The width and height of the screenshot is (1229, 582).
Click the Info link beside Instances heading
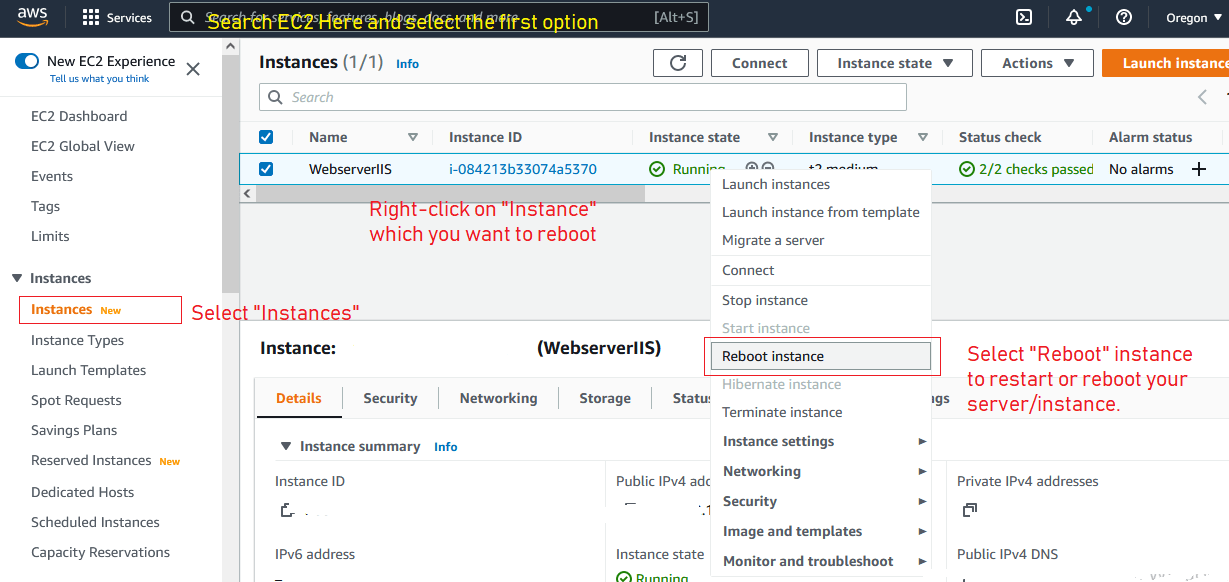pyautogui.click(x=407, y=63)
